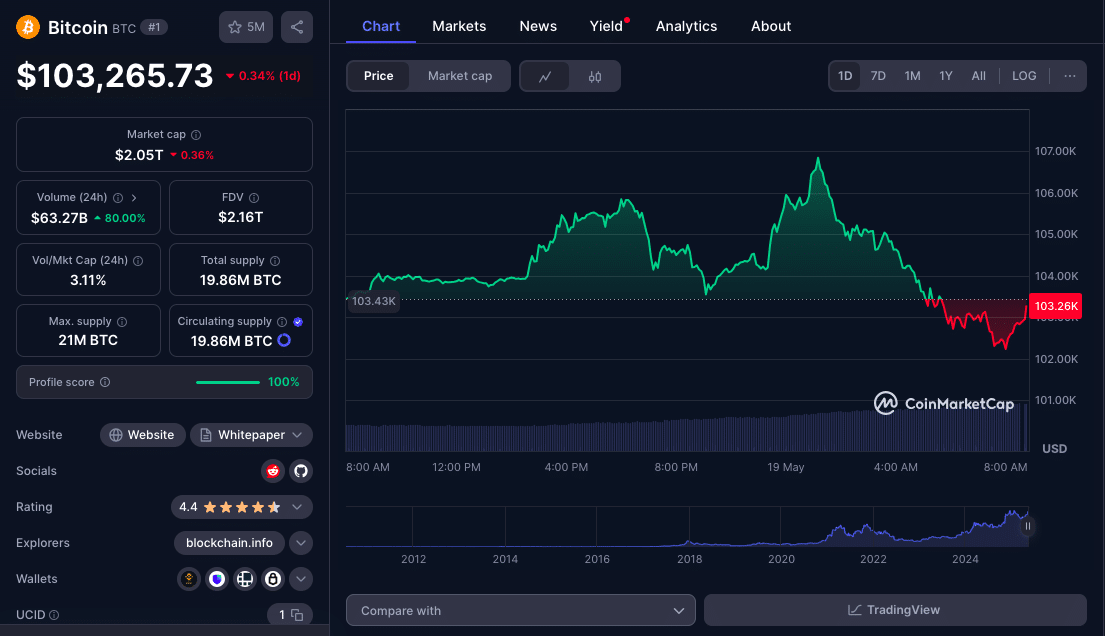Screen dimensions: 1105x636
Task: Click the Market cap info icon
Action: pos(196,135)
